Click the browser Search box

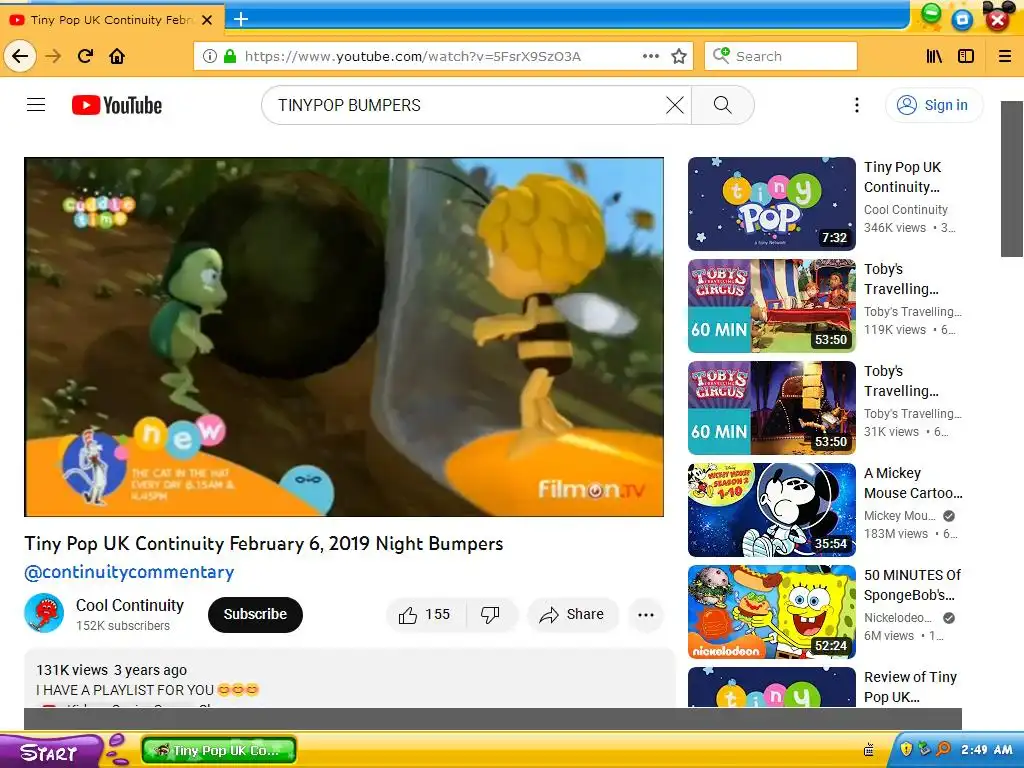[x=781, y=56]
